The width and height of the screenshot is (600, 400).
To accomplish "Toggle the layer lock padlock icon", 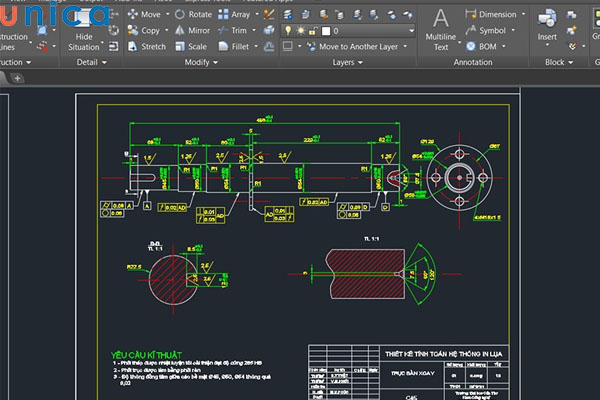I will point(312,31).
